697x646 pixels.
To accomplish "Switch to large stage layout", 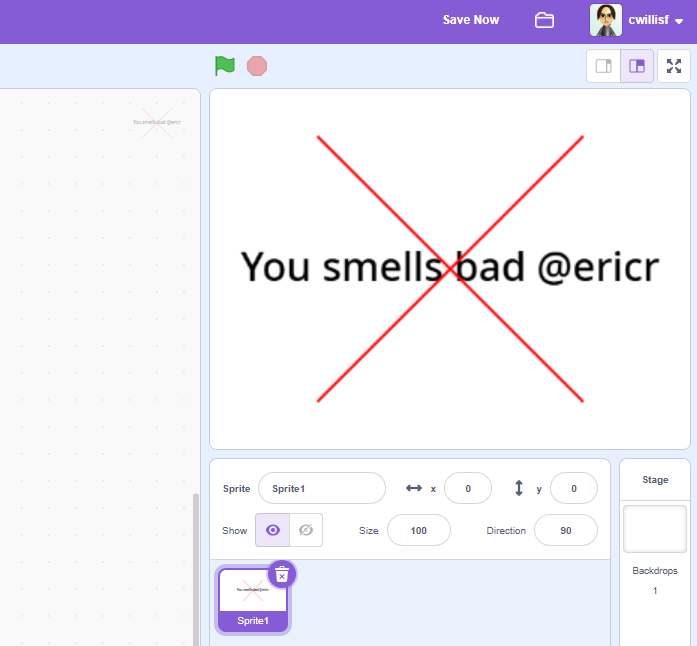I will (x=637, y=66).
